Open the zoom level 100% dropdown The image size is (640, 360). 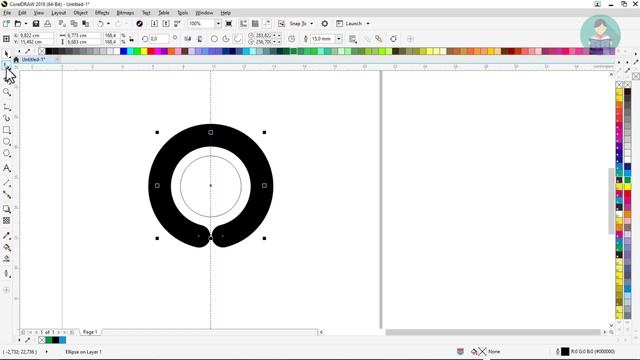tap(218, 24)
